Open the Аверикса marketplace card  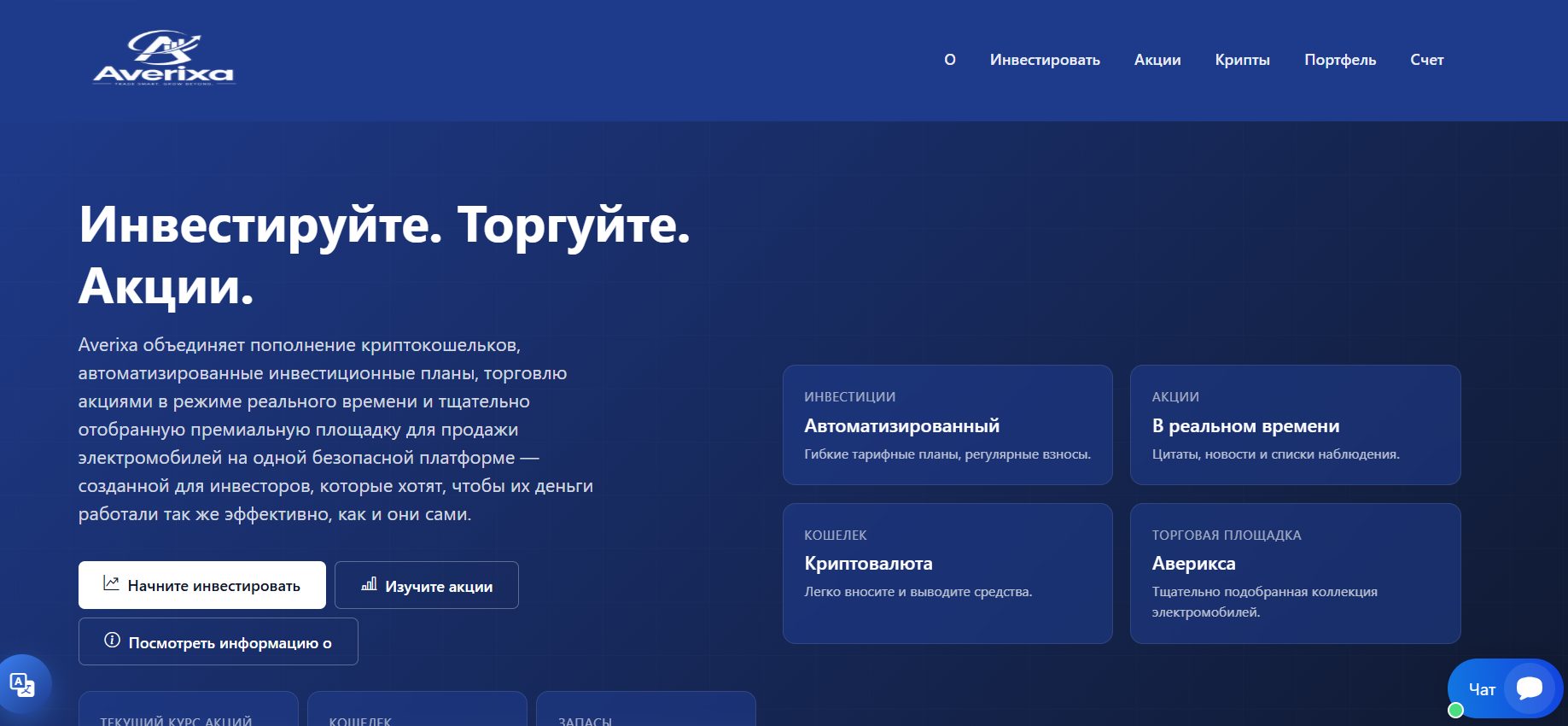(x=1295, y=573)
